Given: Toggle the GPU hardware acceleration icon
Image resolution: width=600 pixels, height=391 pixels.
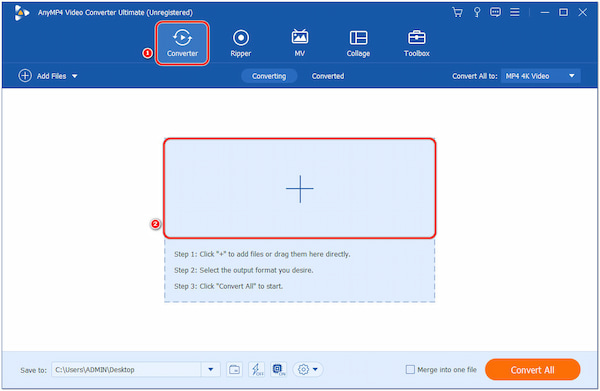Looking at the screenshot, I should click(279, 370).
